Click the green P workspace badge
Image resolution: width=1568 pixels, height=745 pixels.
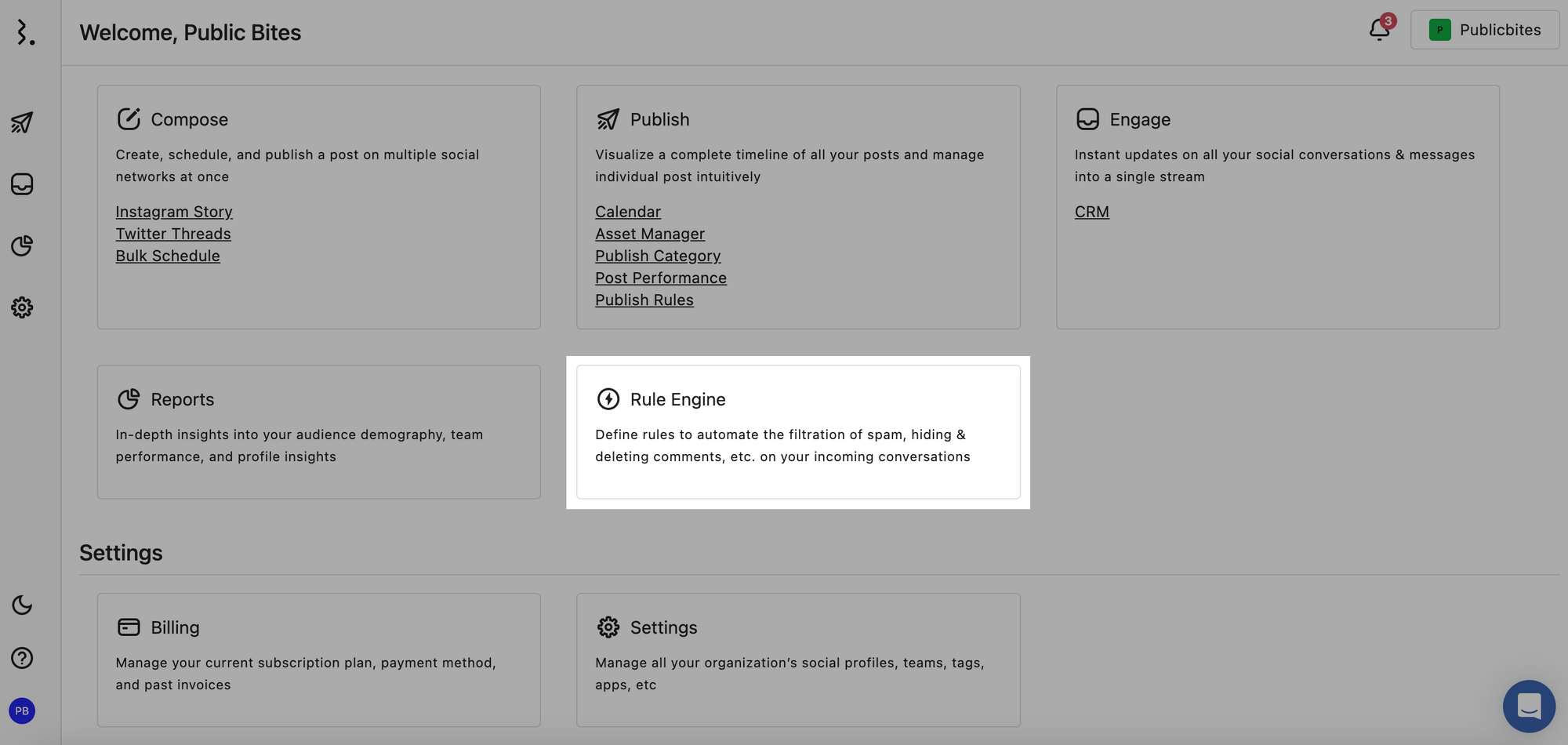click(1439, 30)
